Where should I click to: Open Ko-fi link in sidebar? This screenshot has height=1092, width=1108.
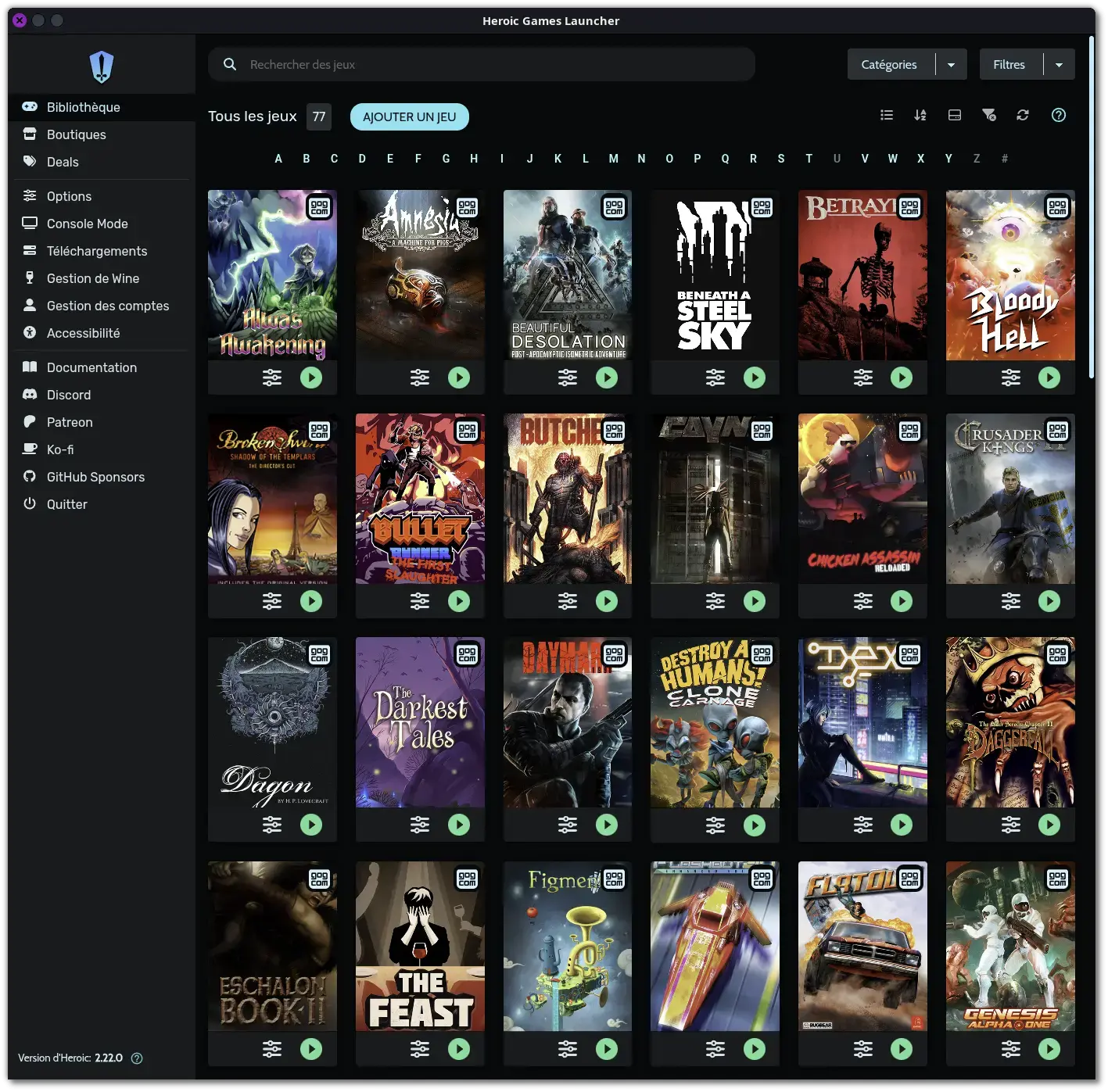coord(102,449)
